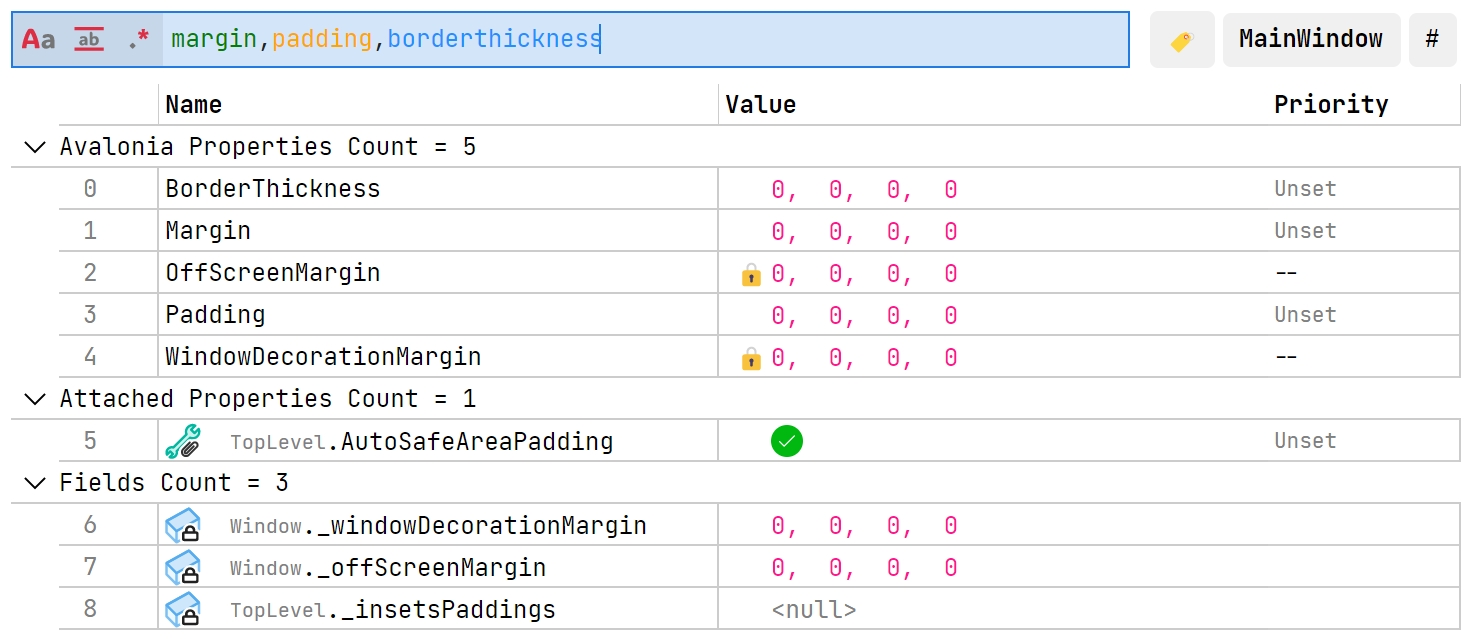Click the green checkmark for AutoSafeAreaPadding
1470x639 pixels.
[x=787, y=441]
